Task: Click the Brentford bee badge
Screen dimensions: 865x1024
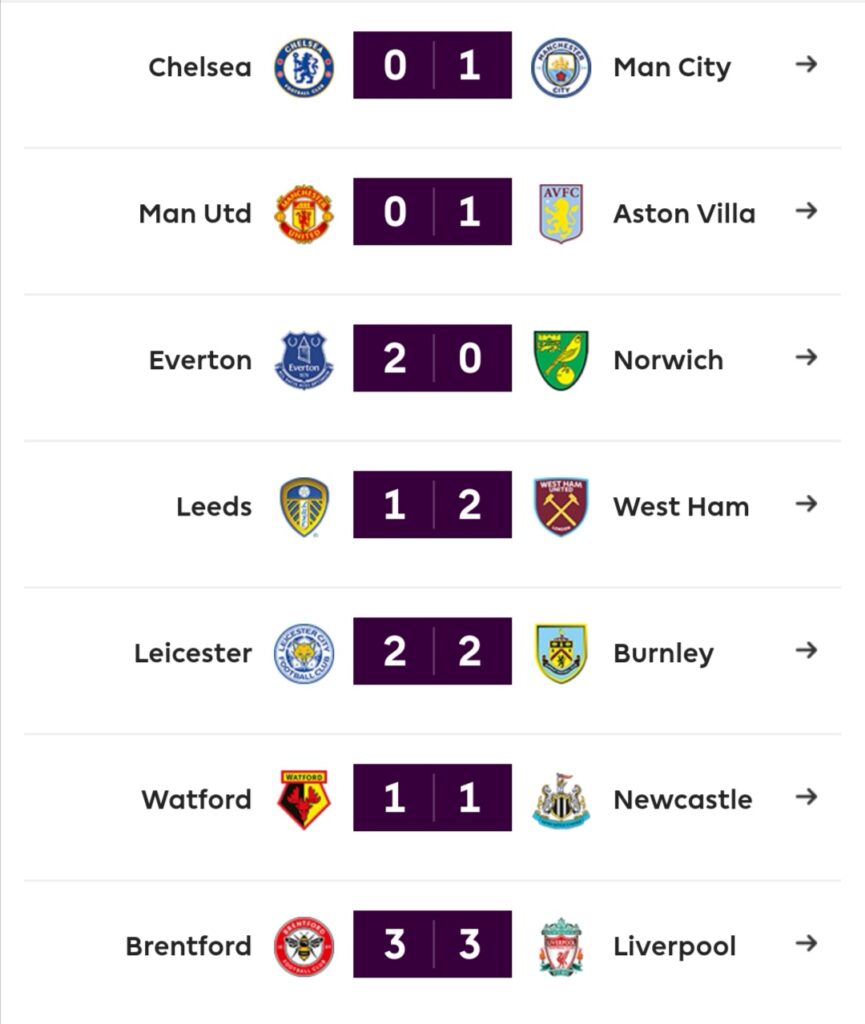Action: (x=304, y=946)
